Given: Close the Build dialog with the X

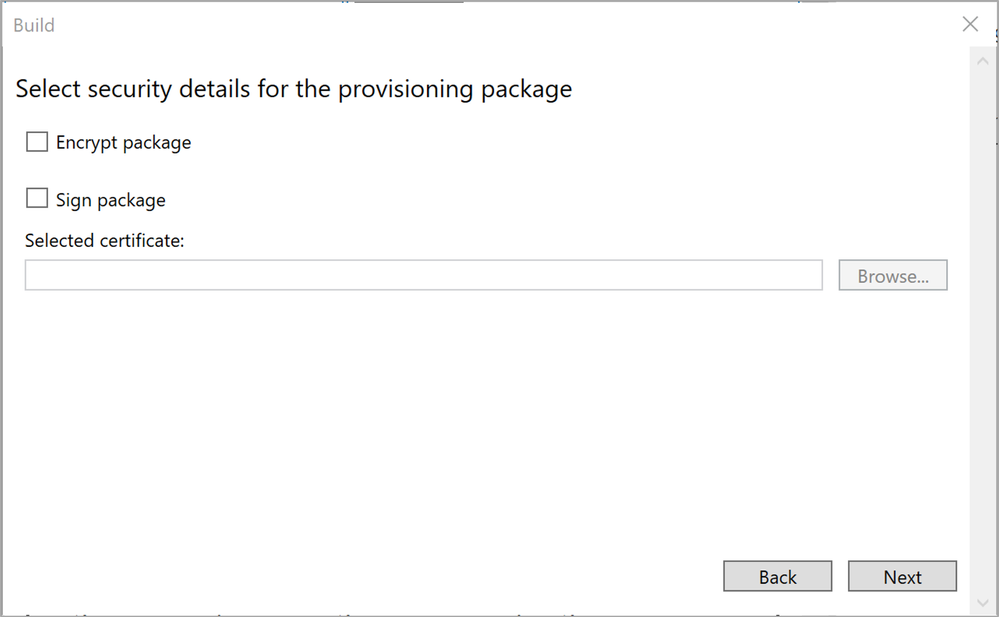Looking at the screenshot, I should click(970, 25).
